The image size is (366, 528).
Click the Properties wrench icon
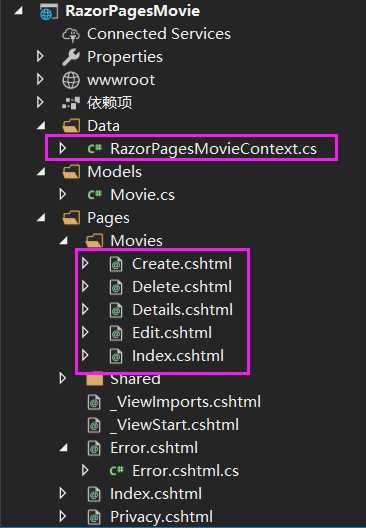pyautogui.click(x=71, y=57)
